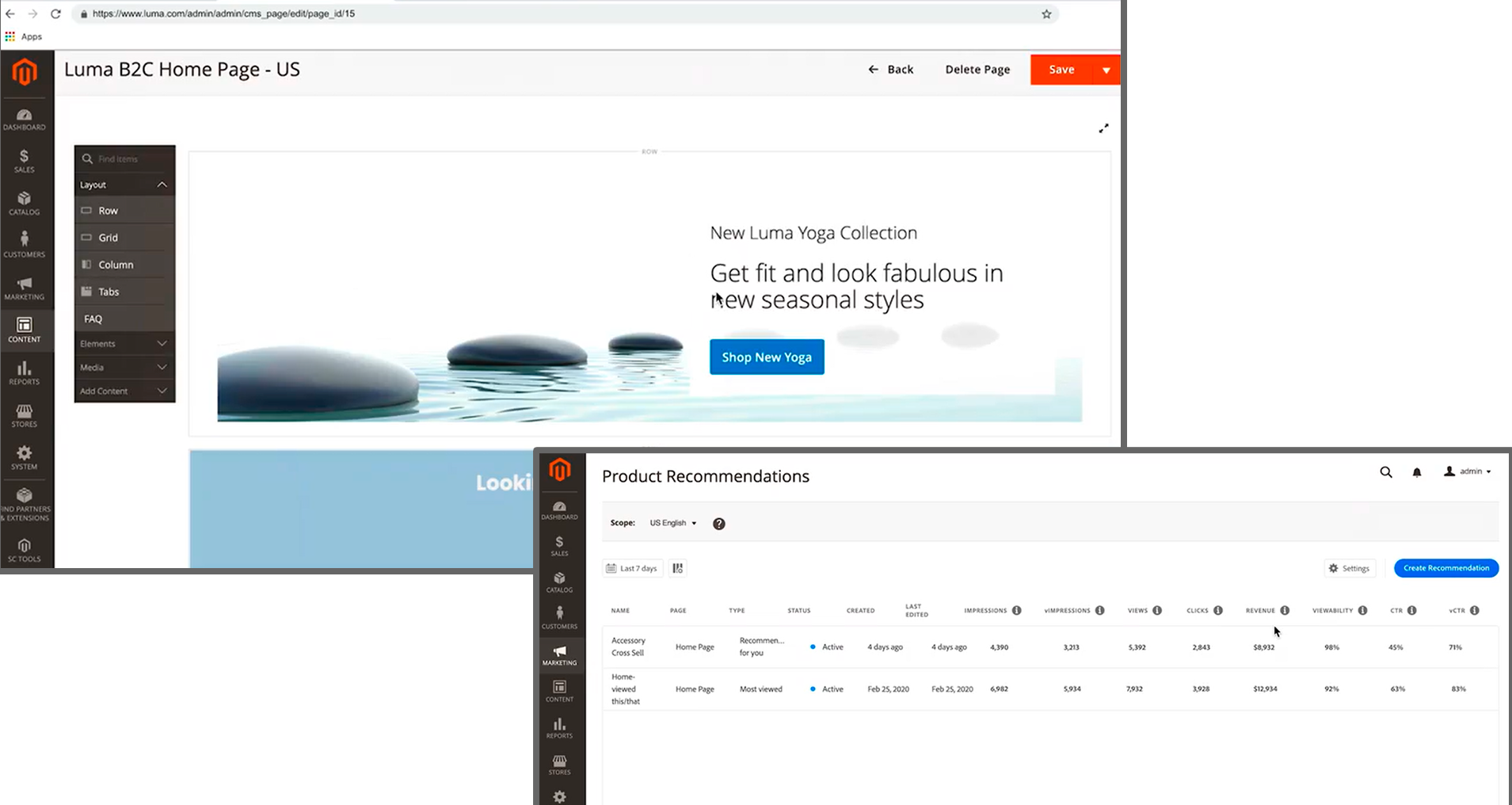
Task: Show info for the Impressions column
Action: (1016, 610)
